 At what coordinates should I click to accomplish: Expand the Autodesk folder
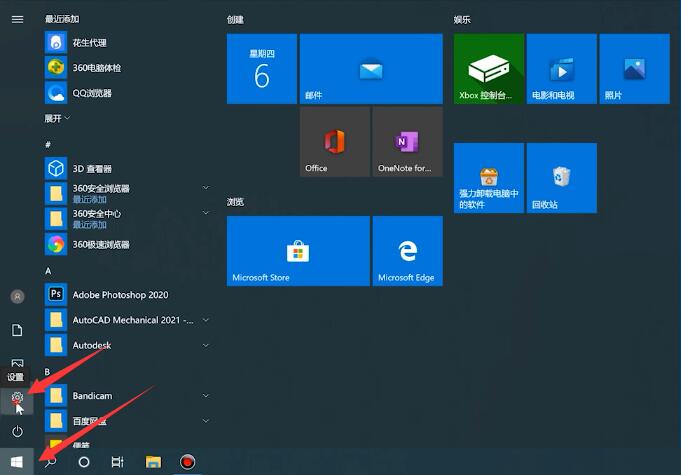(127, 345)
